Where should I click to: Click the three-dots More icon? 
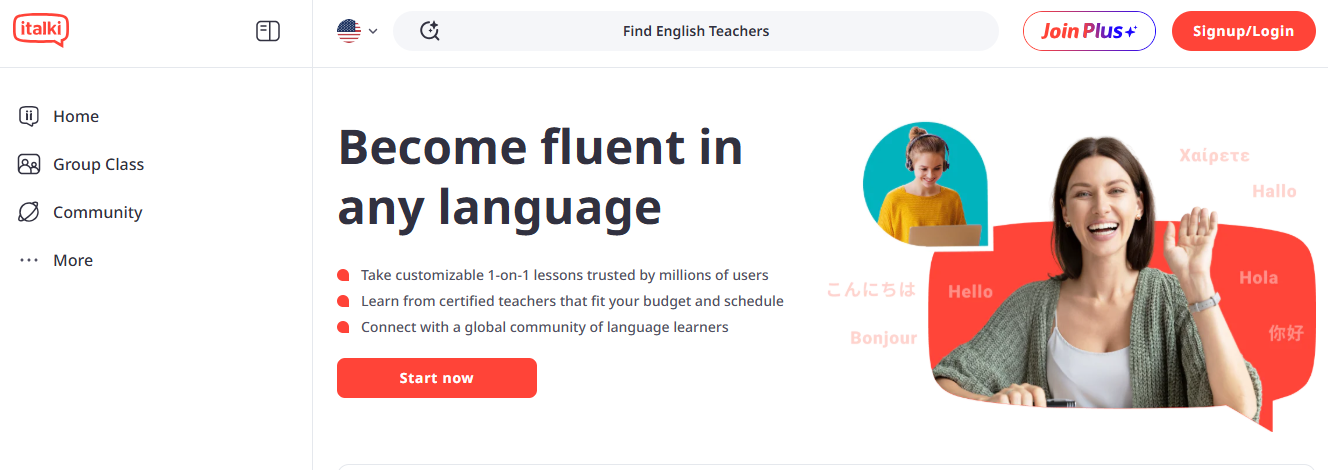[x=29, y=260]
